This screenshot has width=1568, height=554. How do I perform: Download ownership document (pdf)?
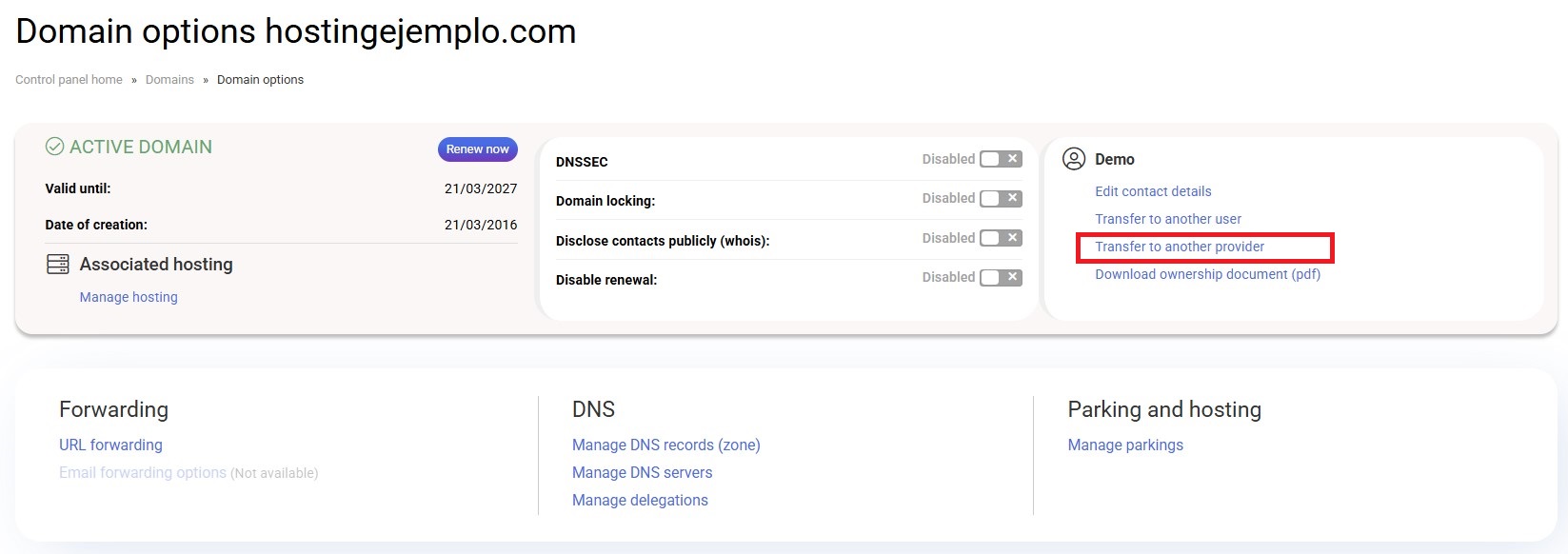click(x=1207, y=274)
